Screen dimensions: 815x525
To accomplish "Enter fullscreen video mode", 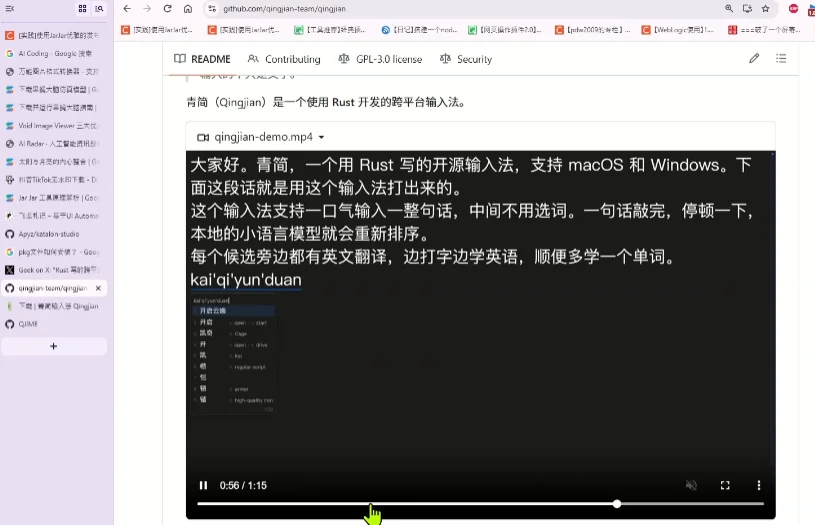I will 725,485.
